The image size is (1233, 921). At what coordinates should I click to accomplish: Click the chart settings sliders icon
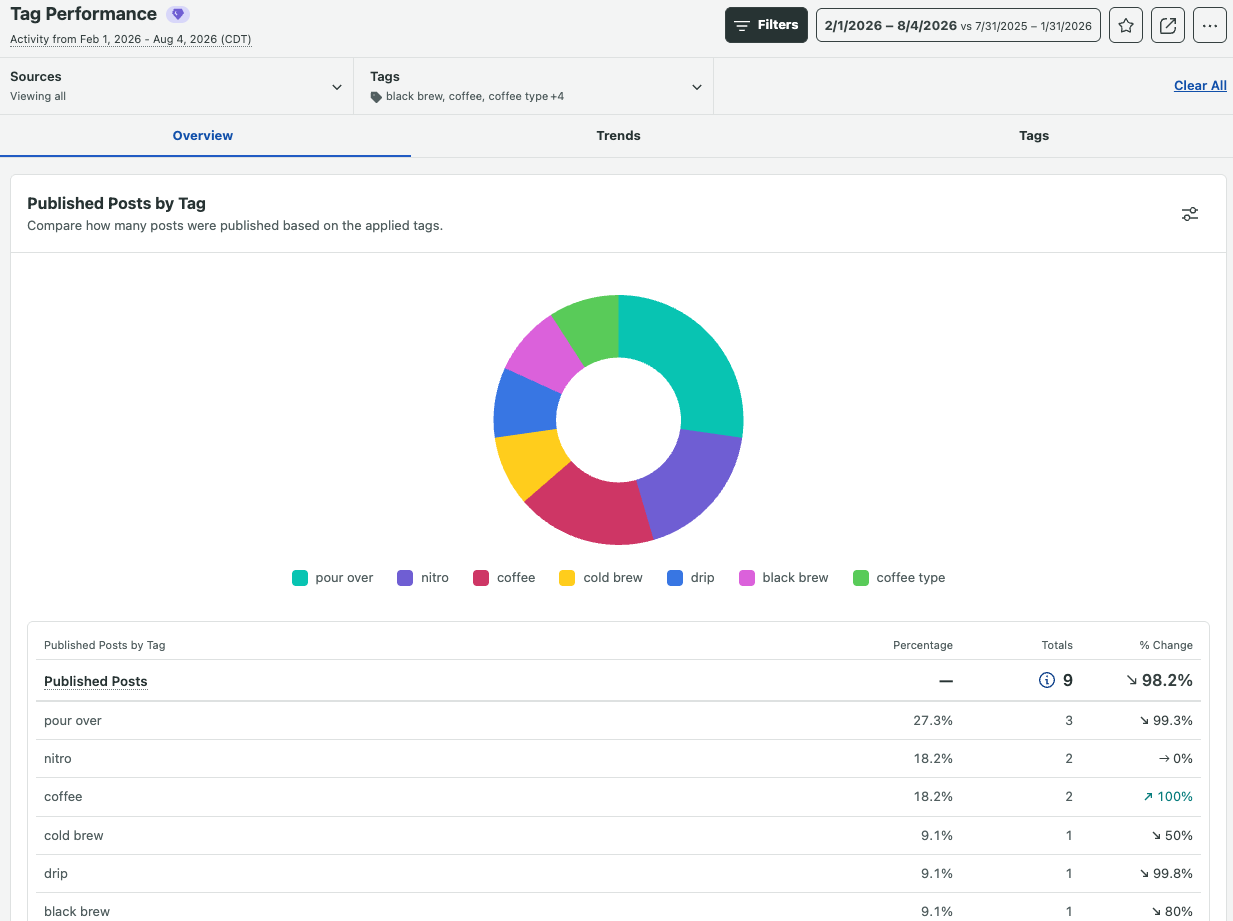pyautogui.click(x=1190, y=214)
